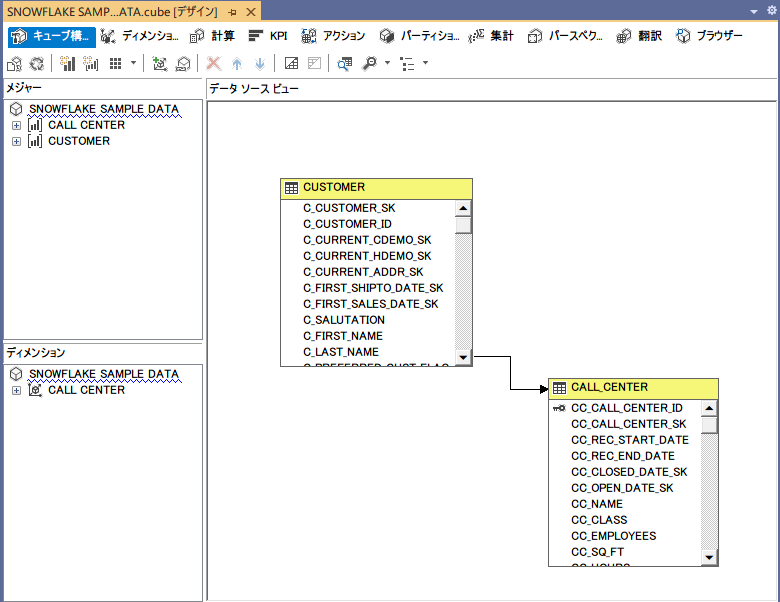This screenshot has height=602, width=780.
Task: Expand CALL CENTER measure group
Action: [16, 125]
